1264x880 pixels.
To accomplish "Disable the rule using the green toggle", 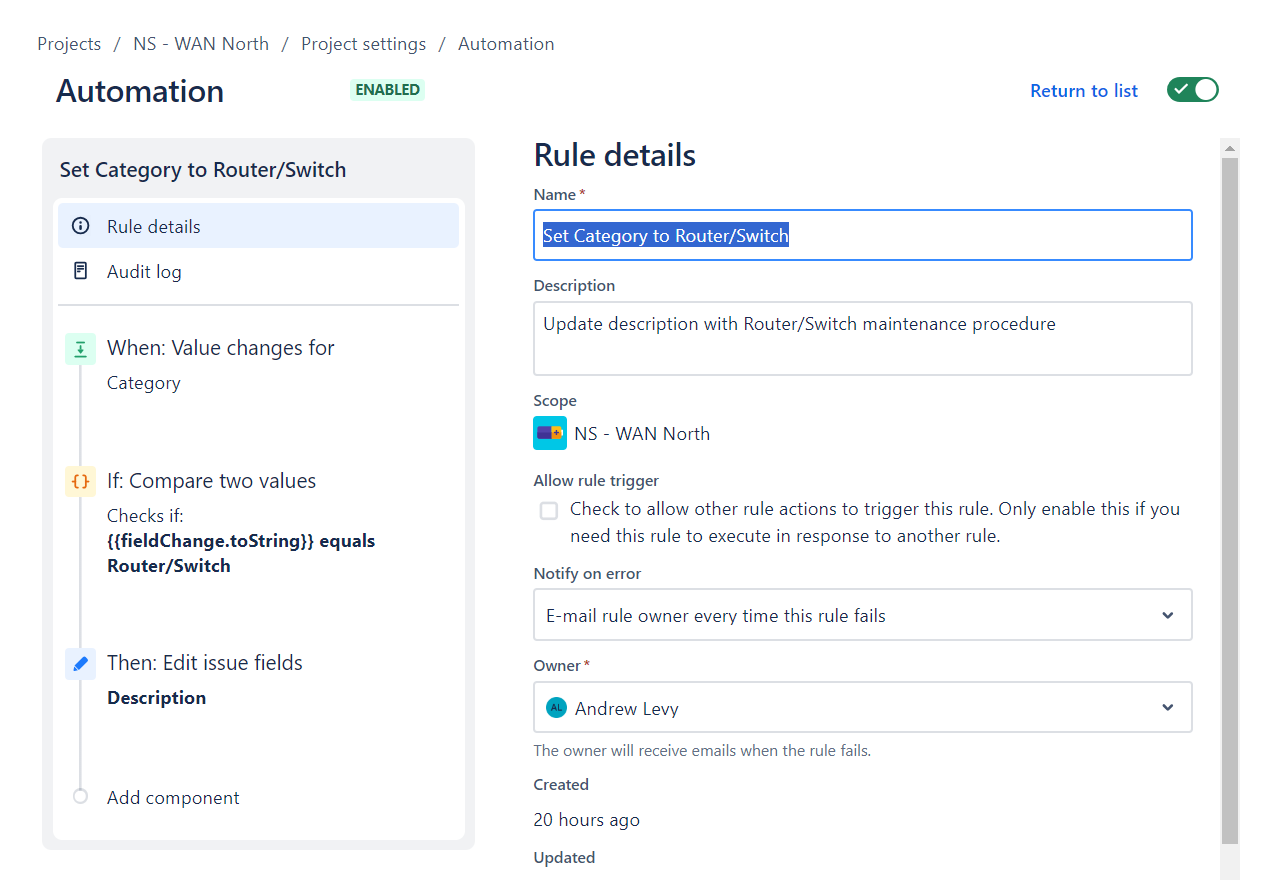I will point(1192,89).
